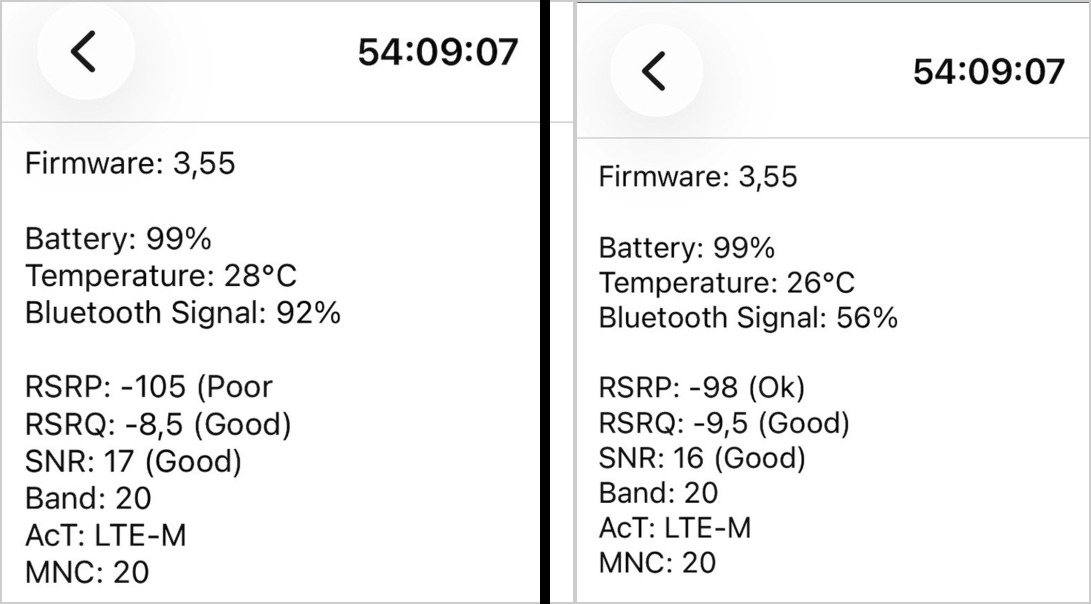Select the RSRQ -9,5 (Good) line
The height and width of the screenshot is (604, 1091).
pyautogui.click(x=724, y=423)
